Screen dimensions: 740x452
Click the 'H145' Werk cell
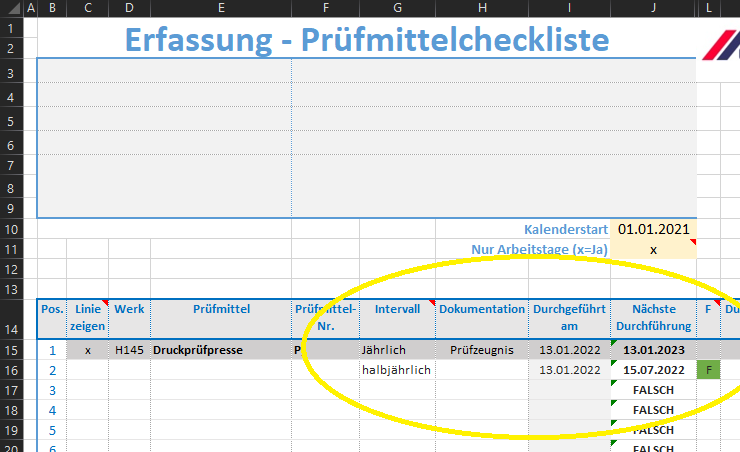point(129,350)
